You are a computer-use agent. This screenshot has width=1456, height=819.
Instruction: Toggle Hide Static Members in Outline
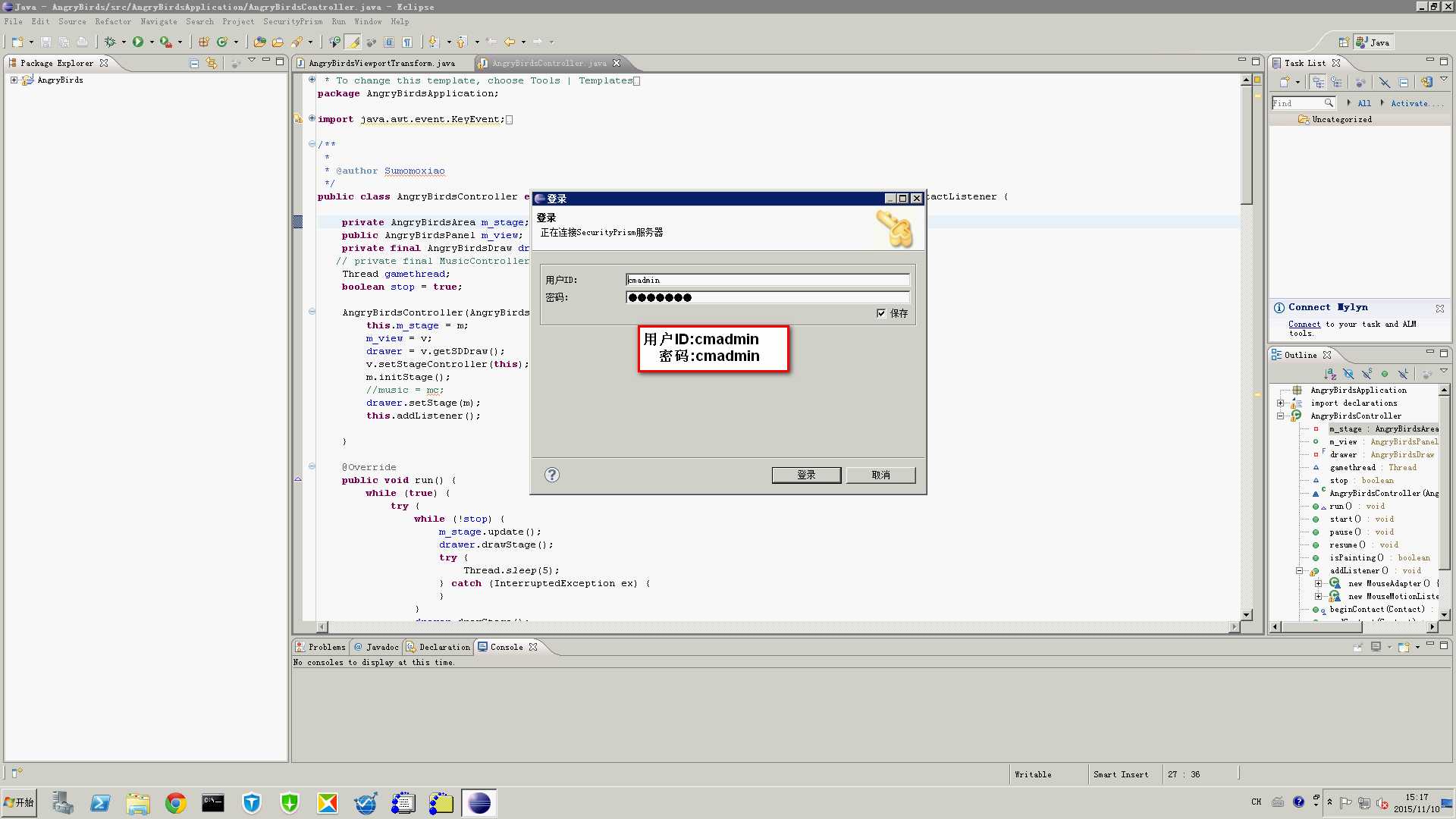1367,374
